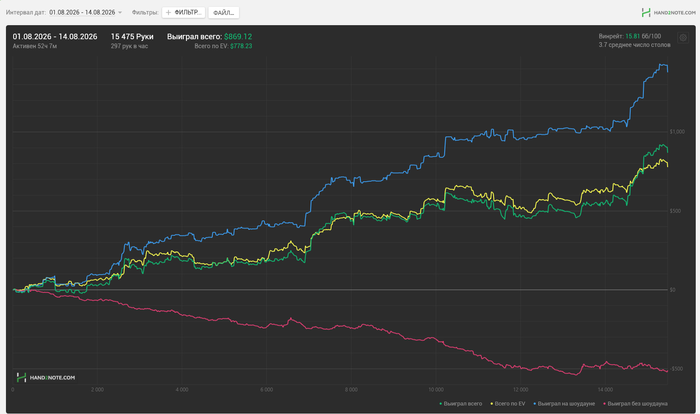Click the 'ФАЙЛ...' button
The width and height of the screenshot is (700, 414).
point(224,13)
